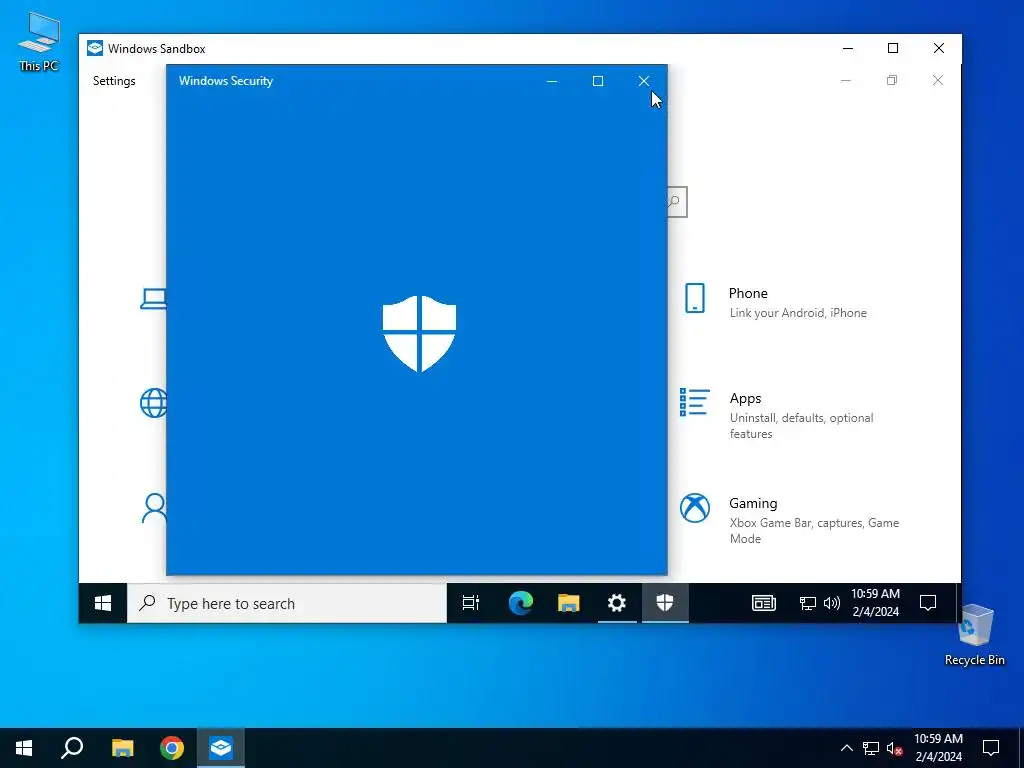The height and width of the screenshot is (768, 1024).
Task: Open the Recycle Bin desktop icon
Action: [x=974, y=634]
